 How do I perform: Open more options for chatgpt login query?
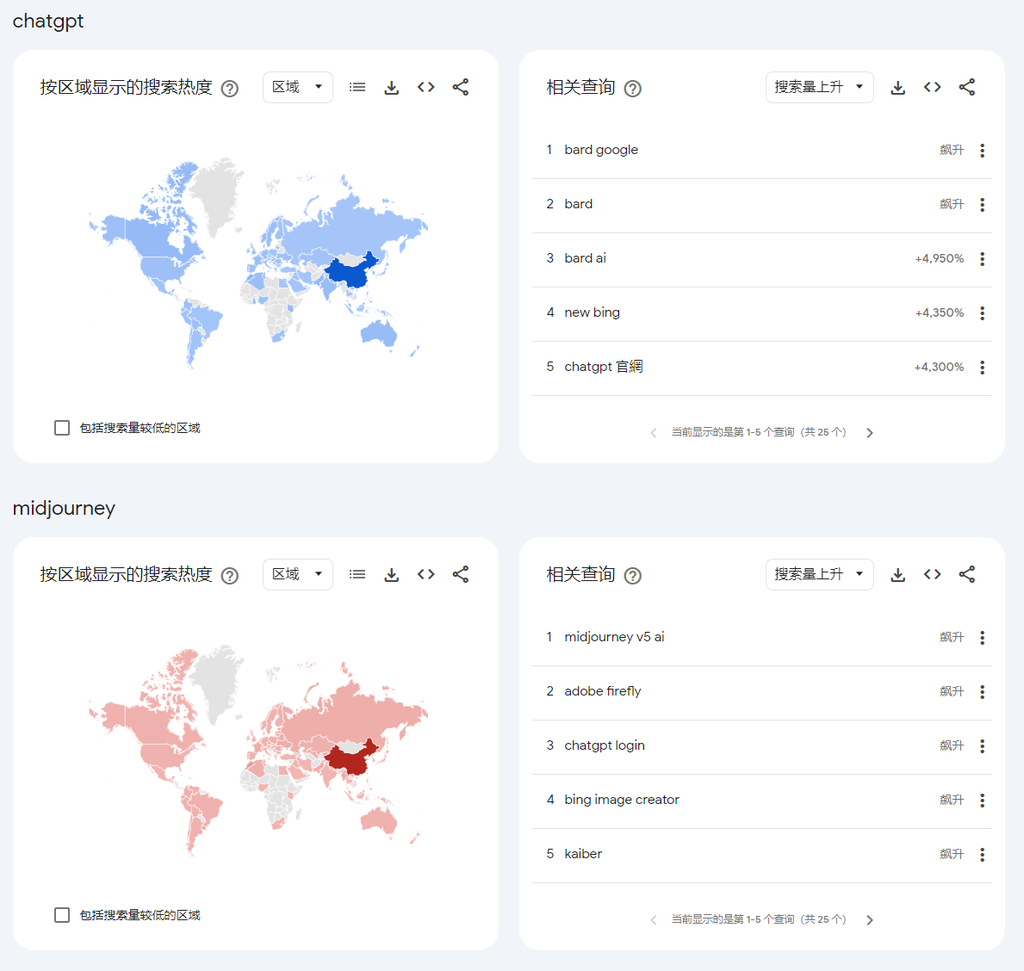(982, 746)
